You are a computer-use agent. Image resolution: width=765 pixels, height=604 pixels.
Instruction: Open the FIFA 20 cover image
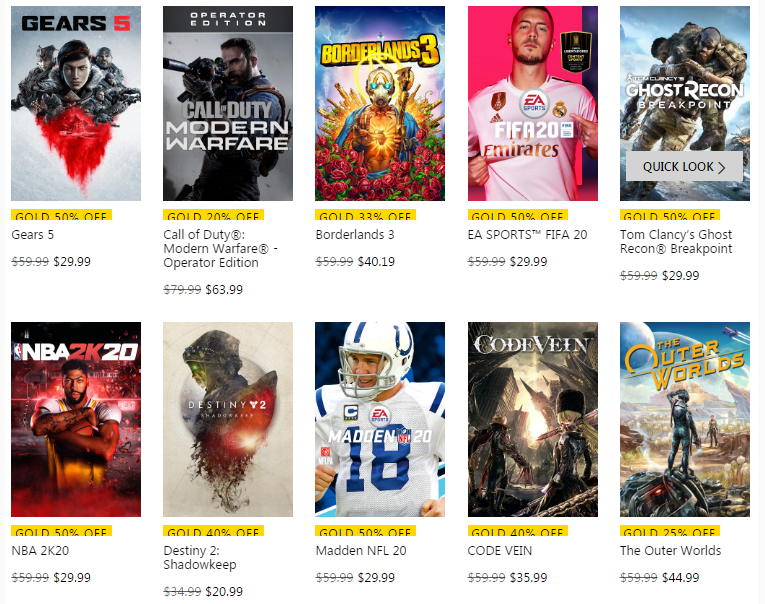[x=533, y=103]
